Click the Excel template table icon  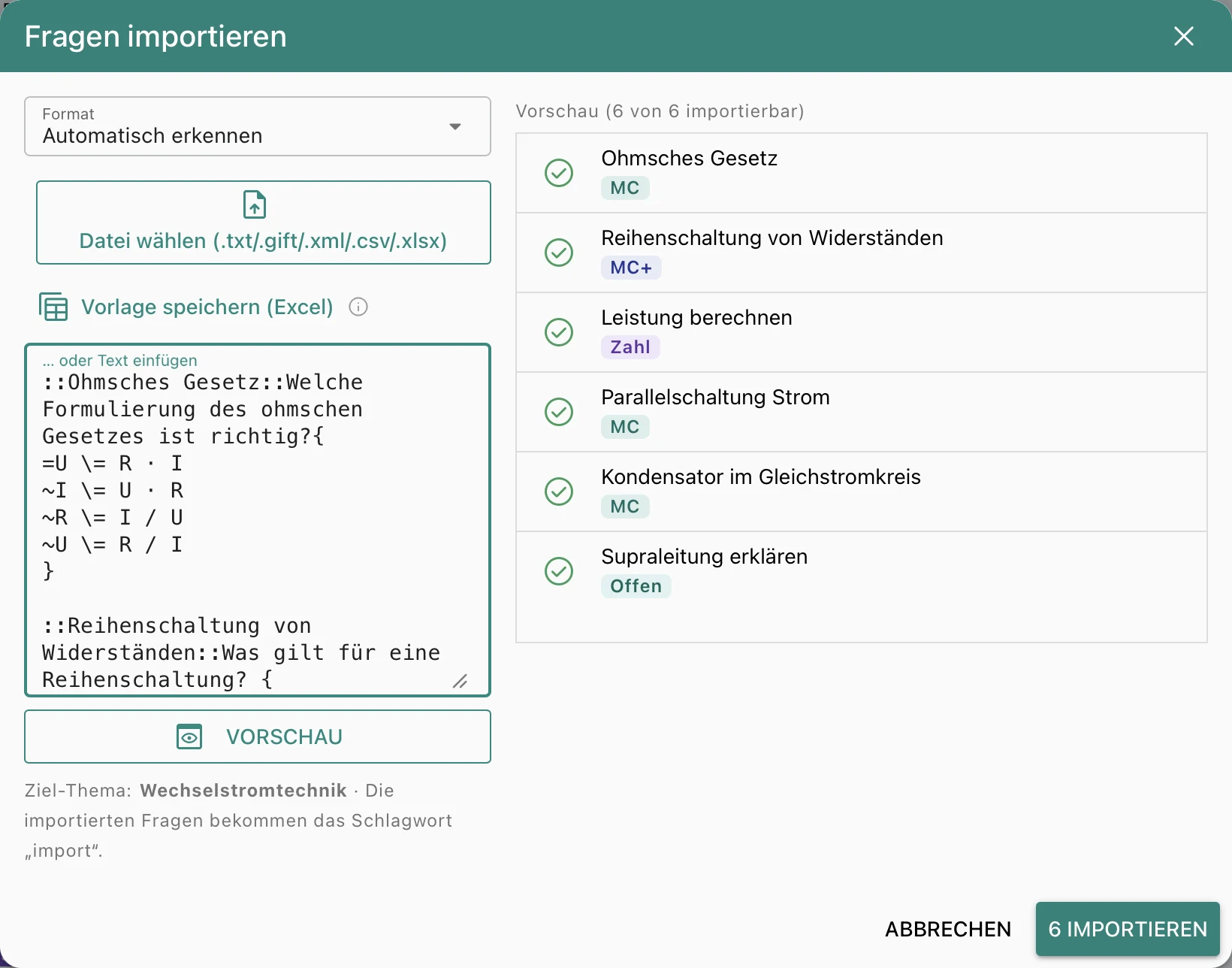coord(53,307)
